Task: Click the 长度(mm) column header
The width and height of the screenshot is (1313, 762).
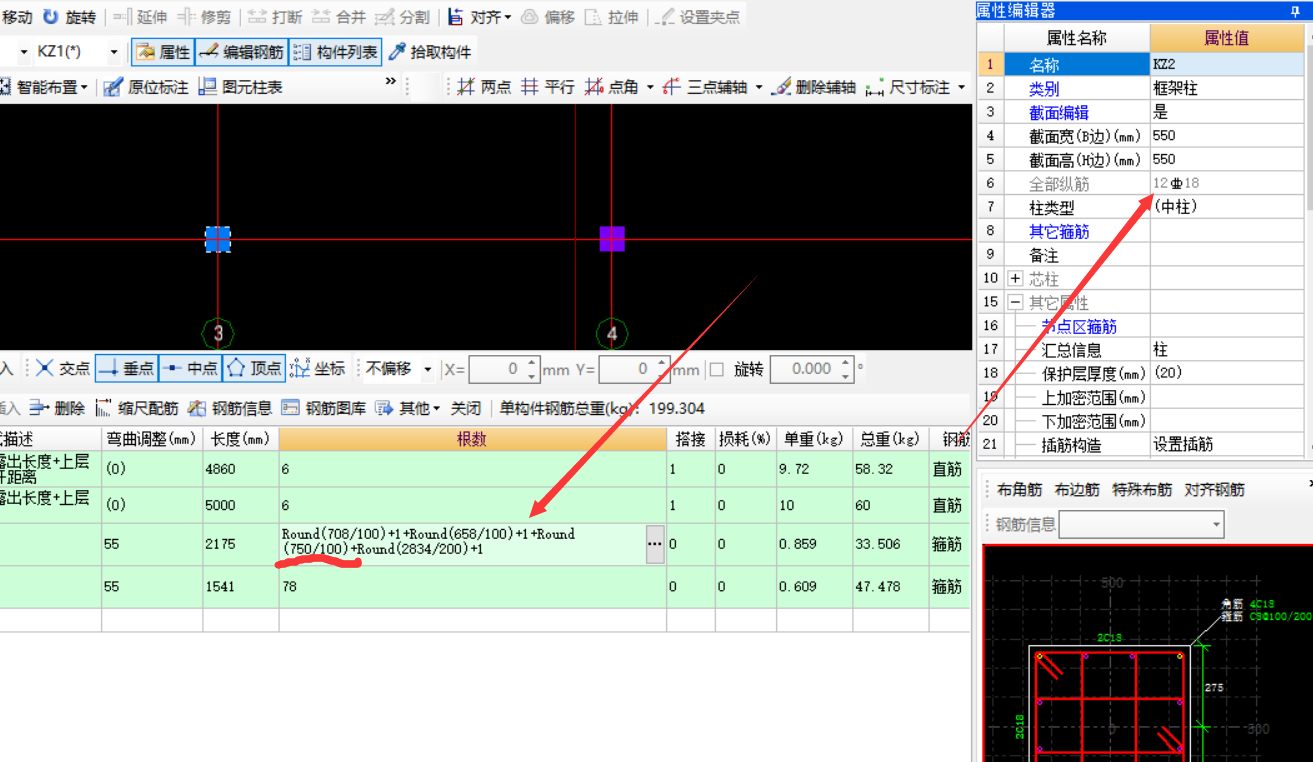Action: coord(240,439)
